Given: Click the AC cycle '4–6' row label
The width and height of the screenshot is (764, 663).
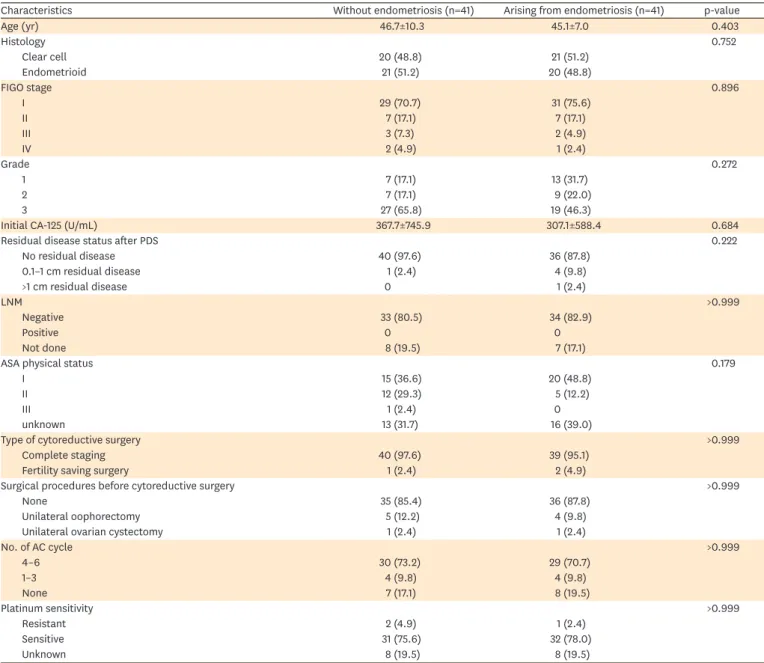Looking at the screenshot, I should pyautogui.click(x=31, y=563).
